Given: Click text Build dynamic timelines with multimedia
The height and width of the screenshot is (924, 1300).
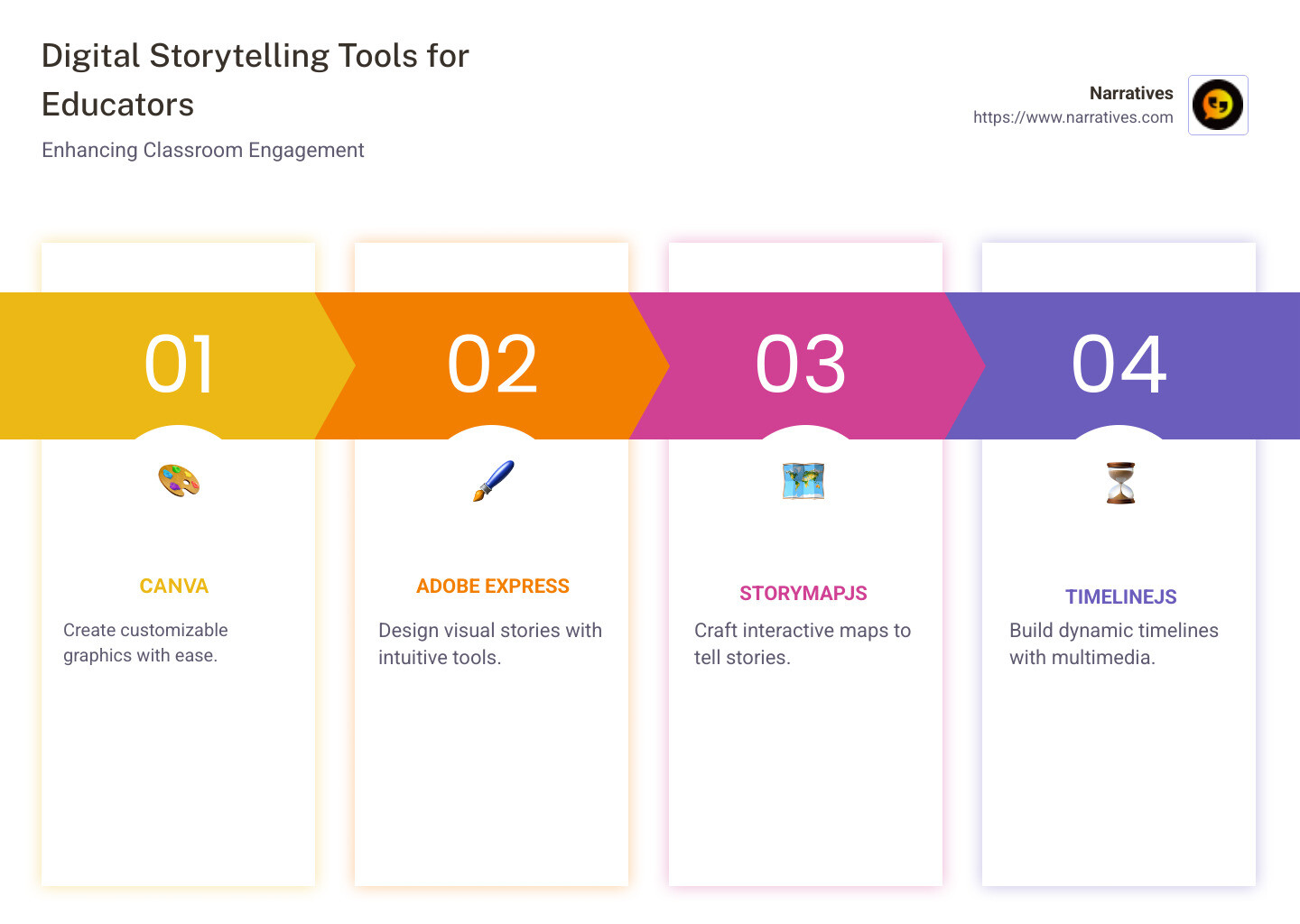Looking at the screenshot, I should pyautogui.click(x=1114, y=644).
